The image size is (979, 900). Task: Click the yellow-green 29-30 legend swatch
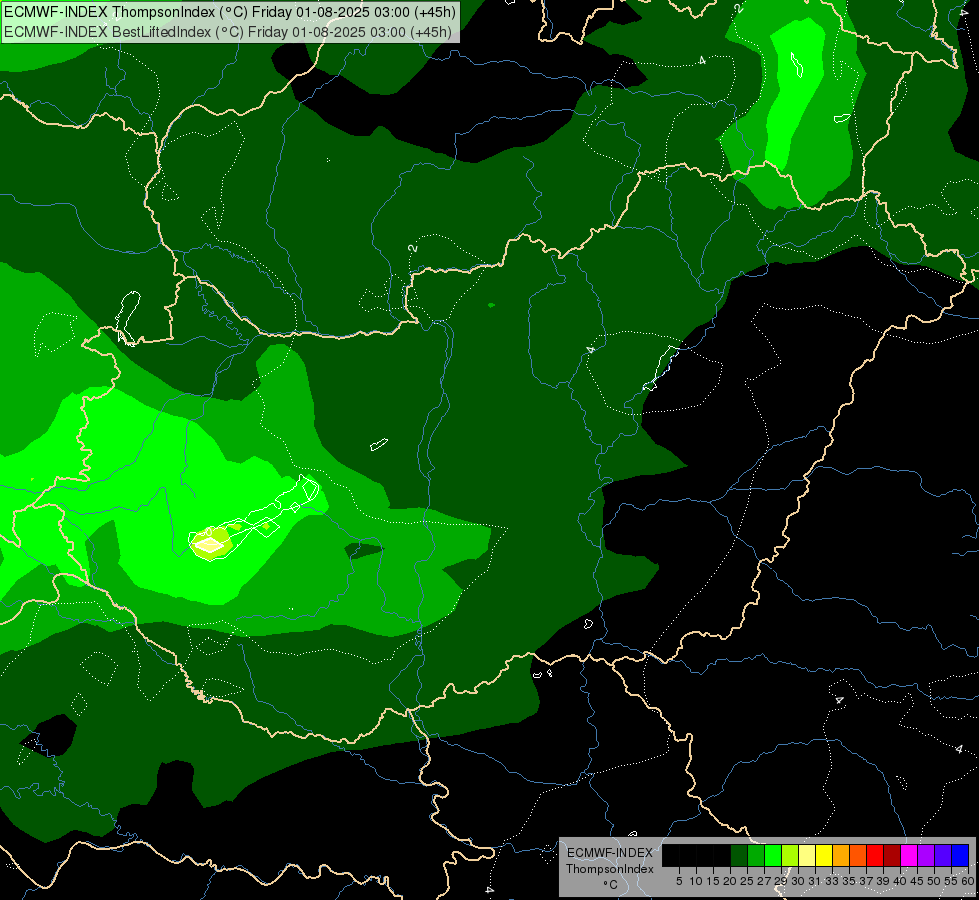click(x=790, y=855)
